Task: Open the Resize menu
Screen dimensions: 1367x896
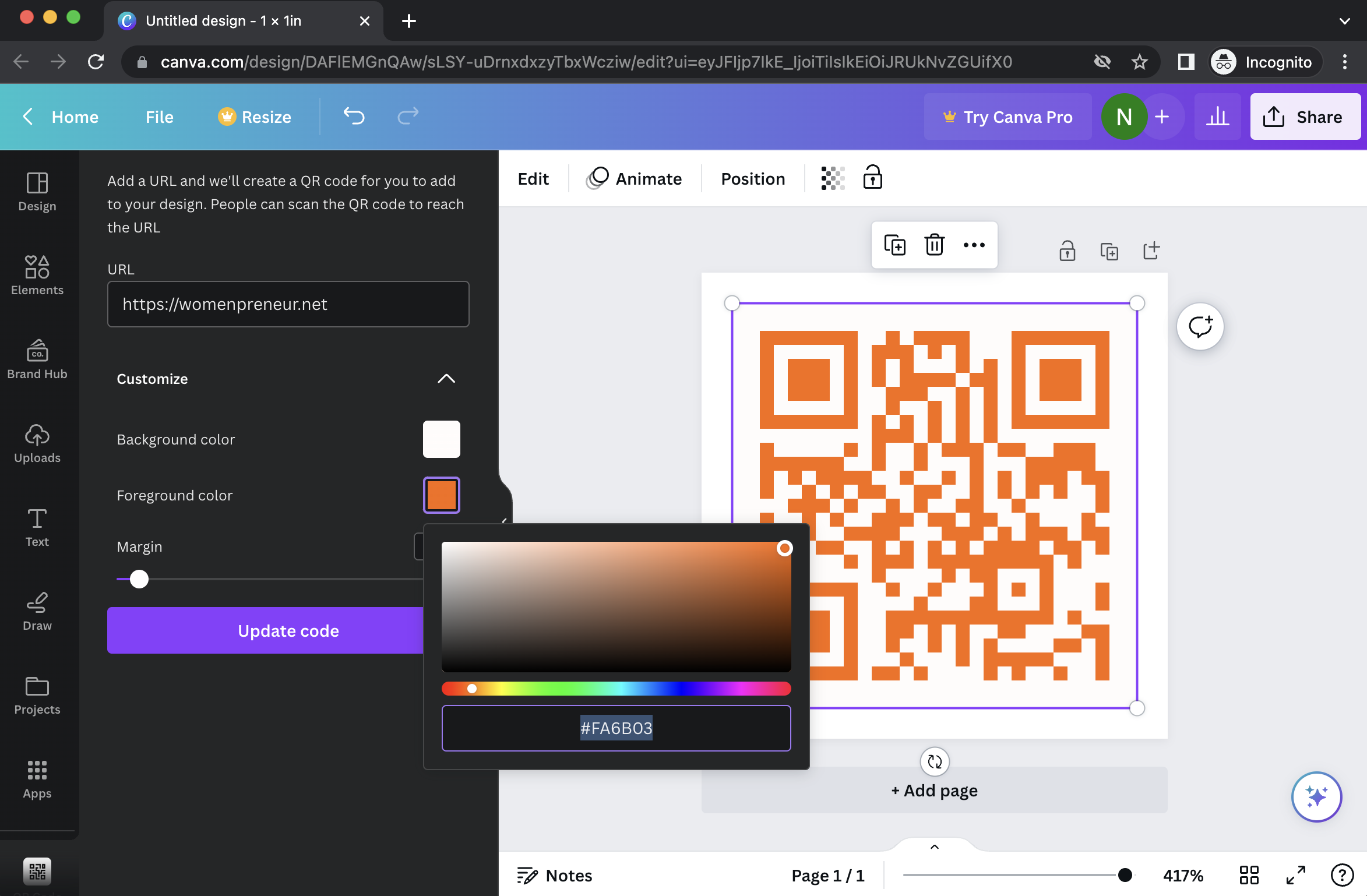Action: pyautogui.click(x=255, y=117)
